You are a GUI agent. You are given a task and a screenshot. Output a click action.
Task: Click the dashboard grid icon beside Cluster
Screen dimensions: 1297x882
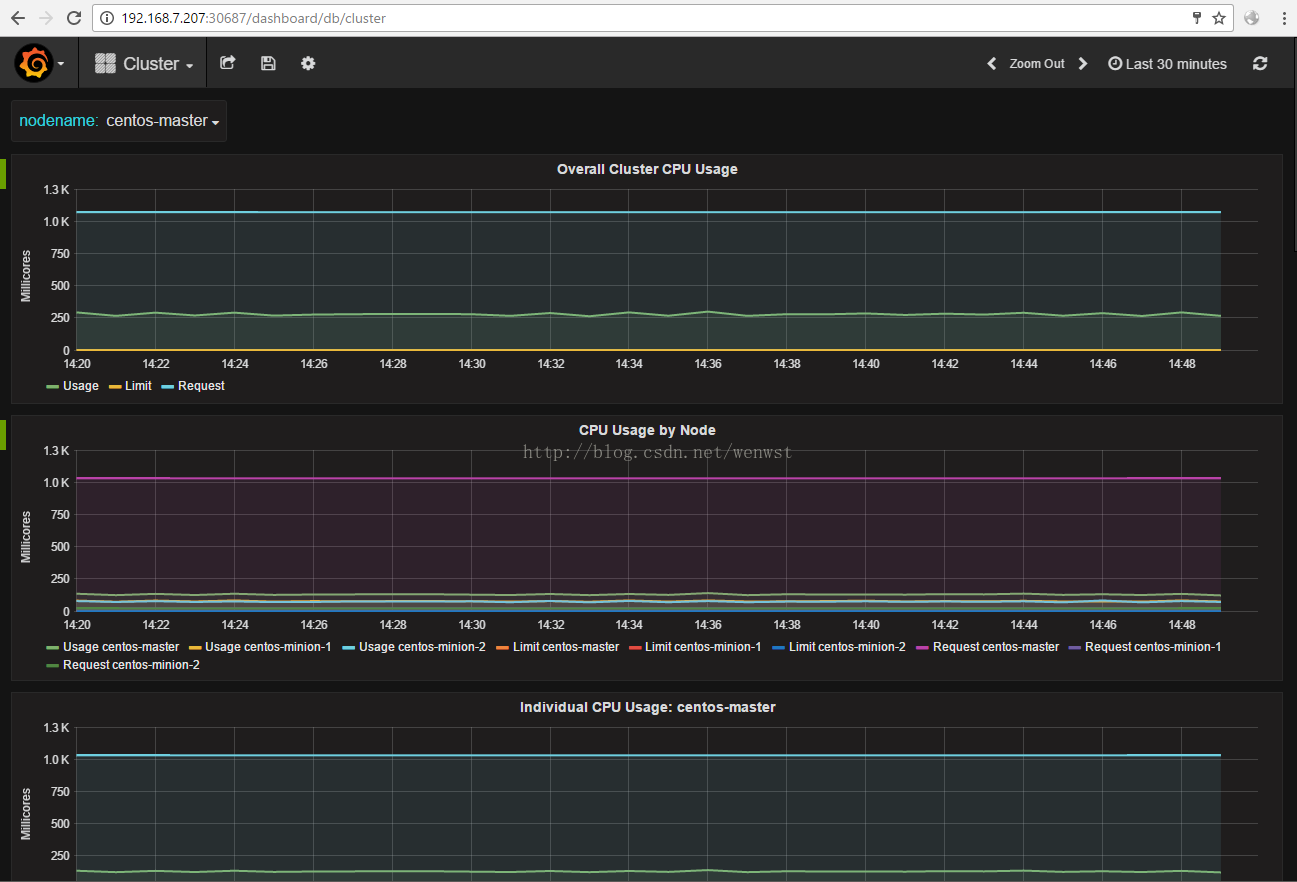pyautogui.click(x=105, y=63)
